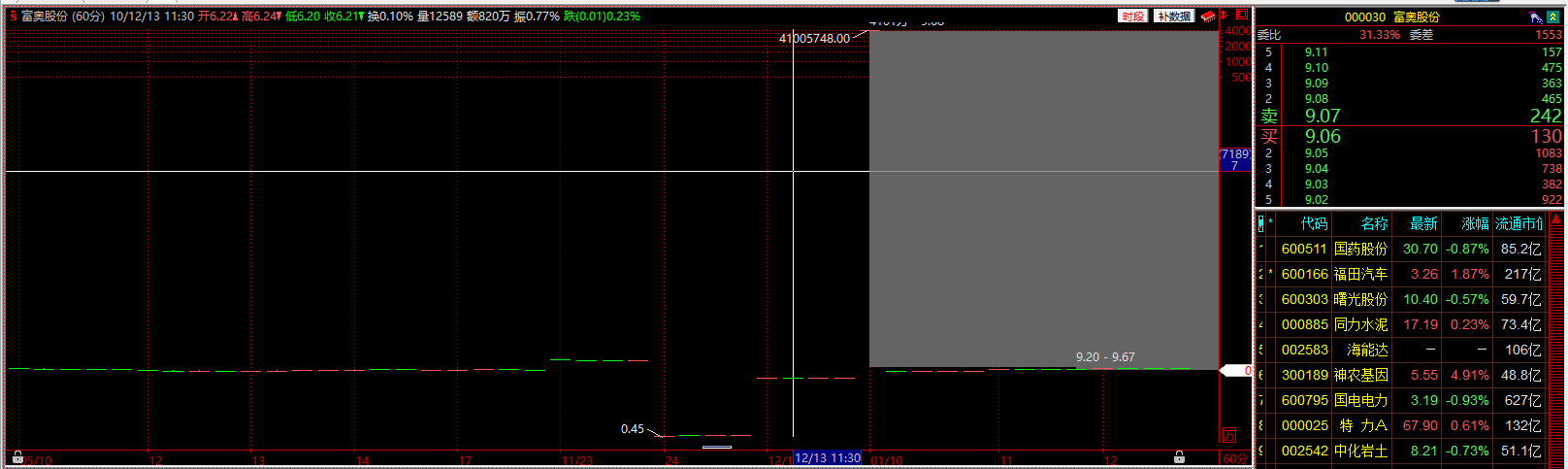Select the 002542 中化岩土 row
This screenshot has height=469, width=1568.
[1400, 451]
